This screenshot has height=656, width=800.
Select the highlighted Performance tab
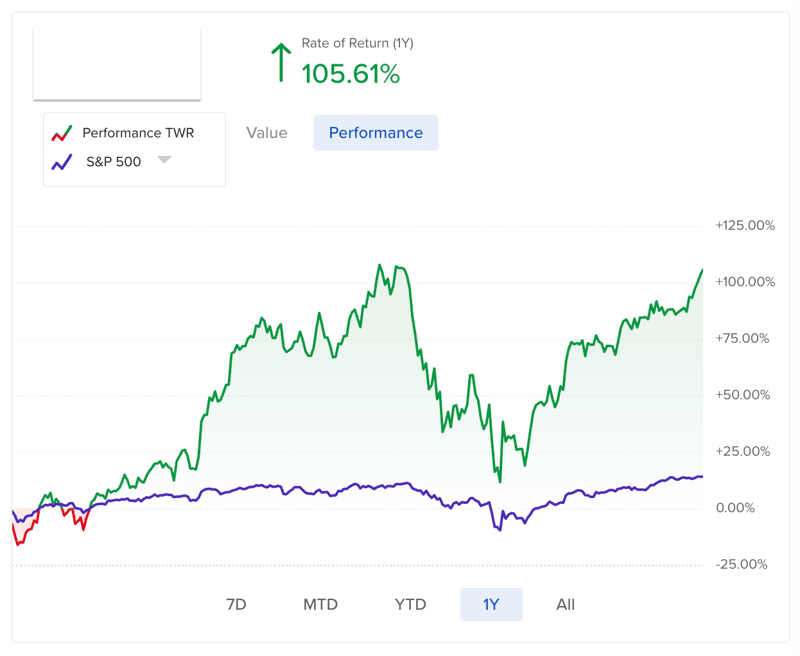click(x=376, y=133)
